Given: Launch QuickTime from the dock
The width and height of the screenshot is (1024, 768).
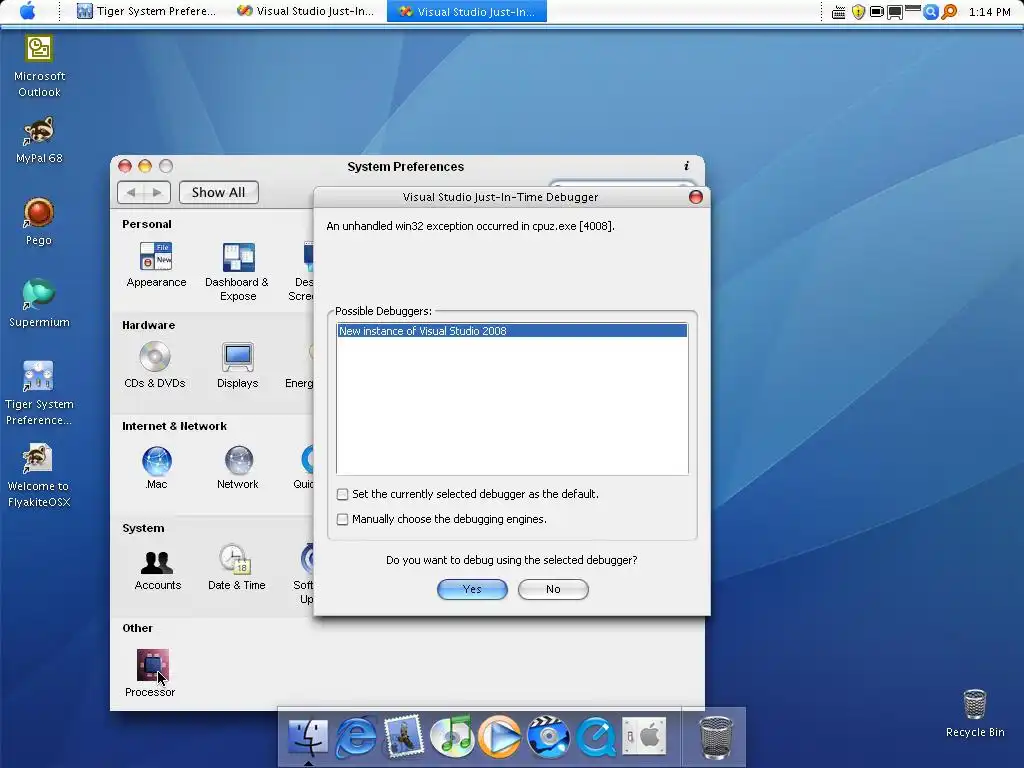Looking at the screenshot, I should click(596, 736).
